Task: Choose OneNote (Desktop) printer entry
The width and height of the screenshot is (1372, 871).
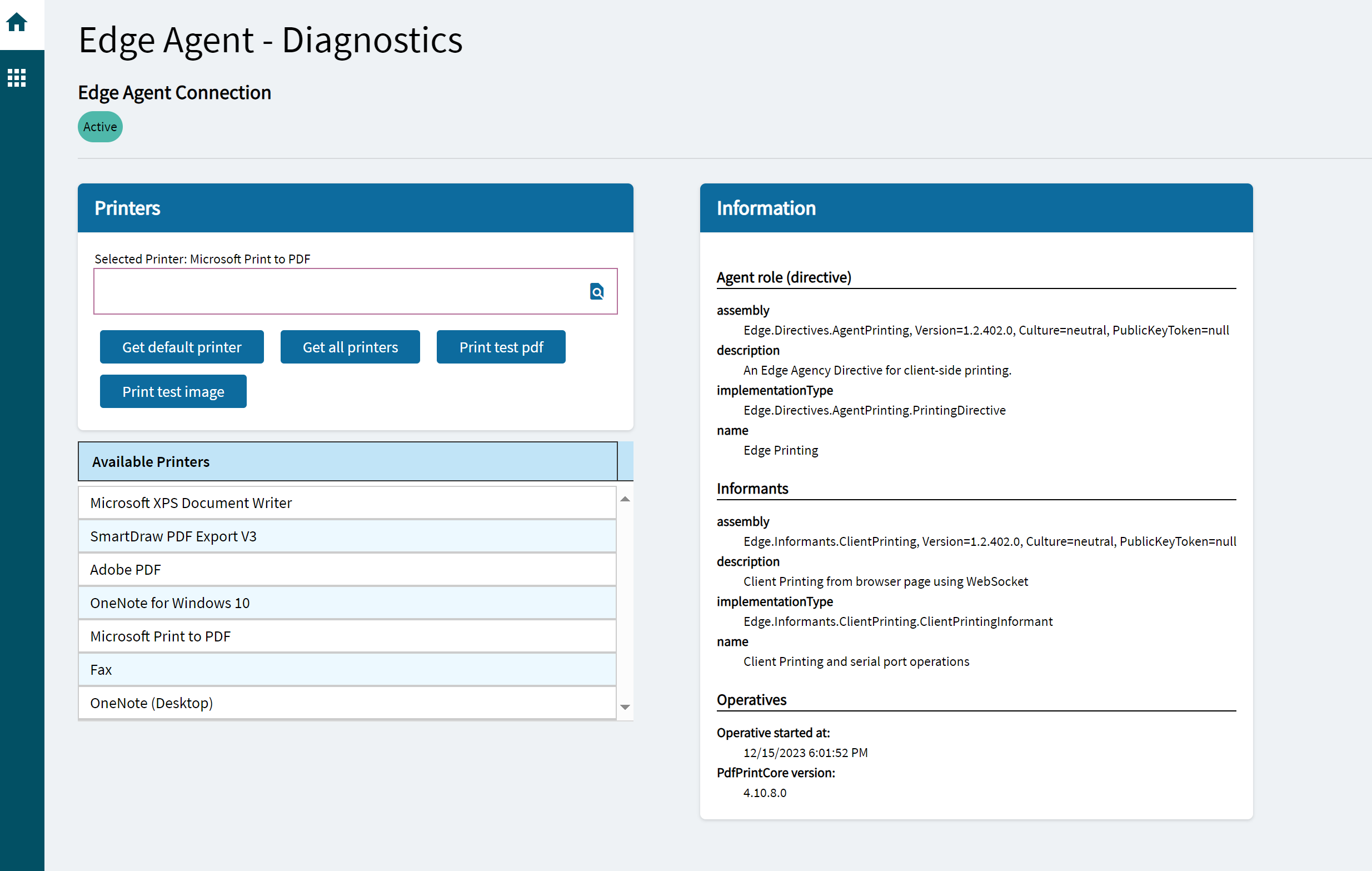Action: 347,703
